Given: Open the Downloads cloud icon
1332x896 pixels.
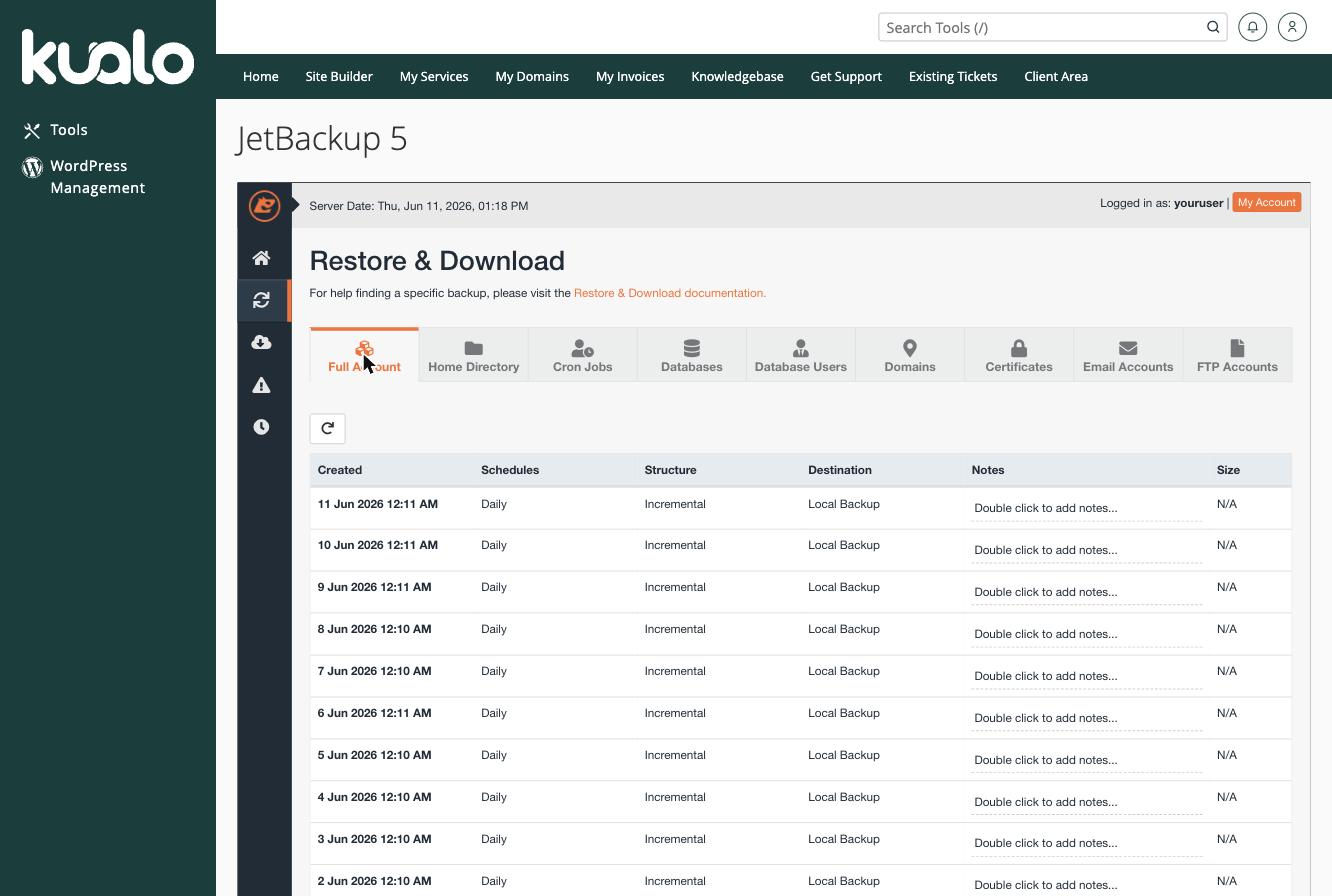Looking at the screenshot, I should (261, 342).
